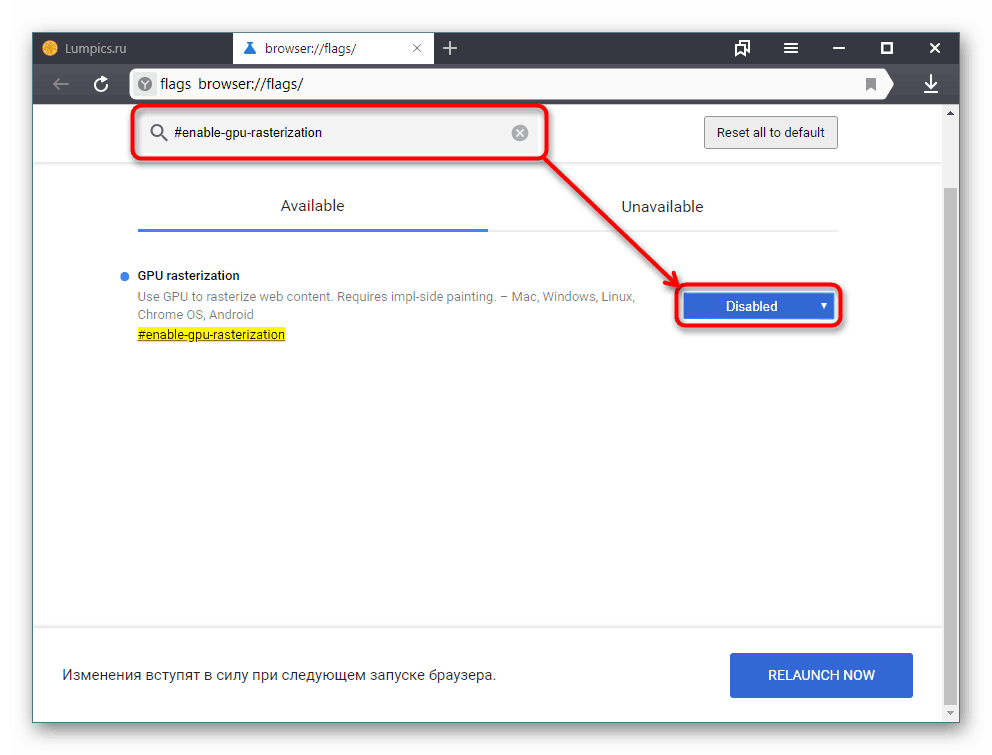
Task: Open the #enable-gpu-rasterization highlighted link
Action: 211,334
